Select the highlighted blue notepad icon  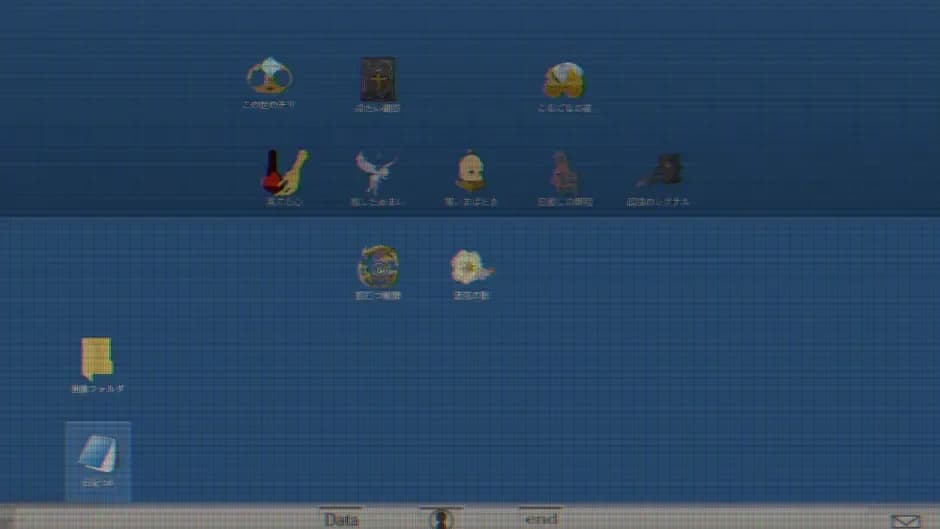point(98,453)
